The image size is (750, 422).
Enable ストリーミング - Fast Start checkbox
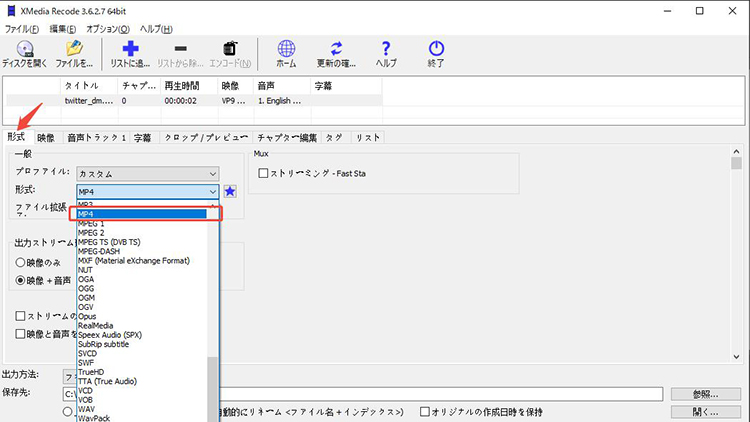(263, 173)
